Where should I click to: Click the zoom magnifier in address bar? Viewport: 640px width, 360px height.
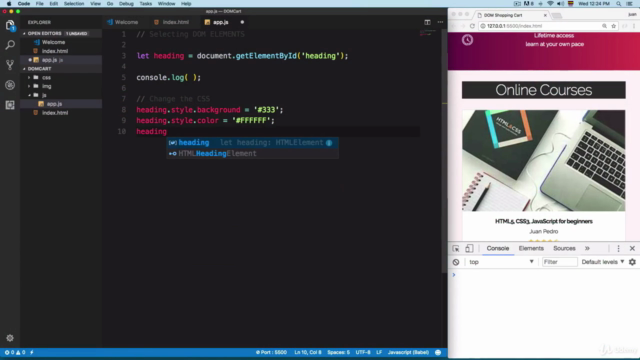point(604,26)
